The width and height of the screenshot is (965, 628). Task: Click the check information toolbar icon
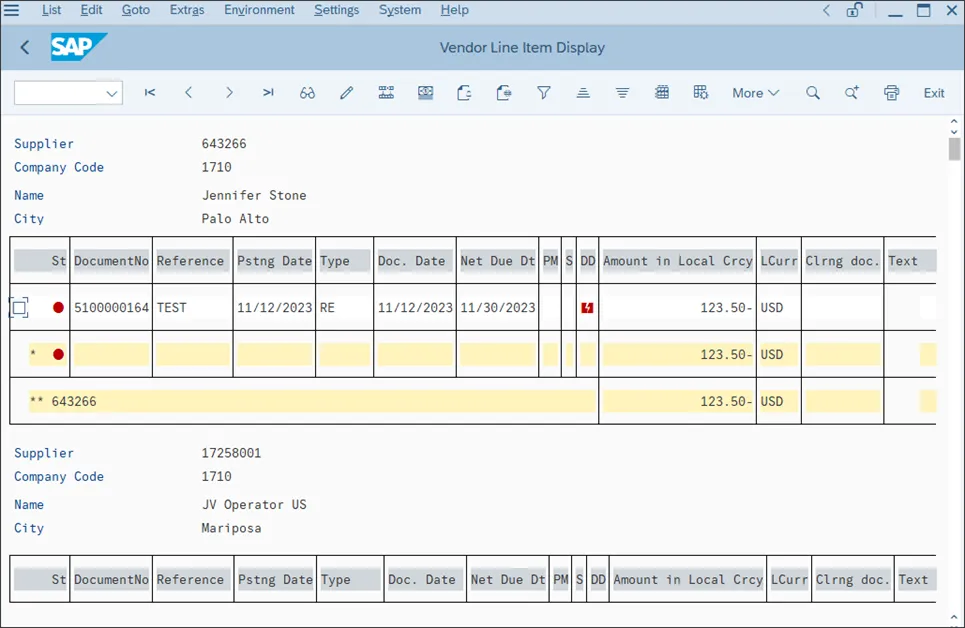pyautogui.click(x=425, y=92)
